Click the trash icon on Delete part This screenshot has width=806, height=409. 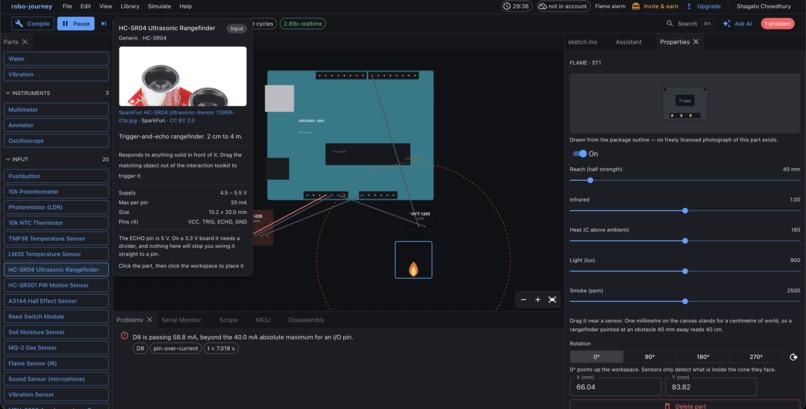(668, 406)
